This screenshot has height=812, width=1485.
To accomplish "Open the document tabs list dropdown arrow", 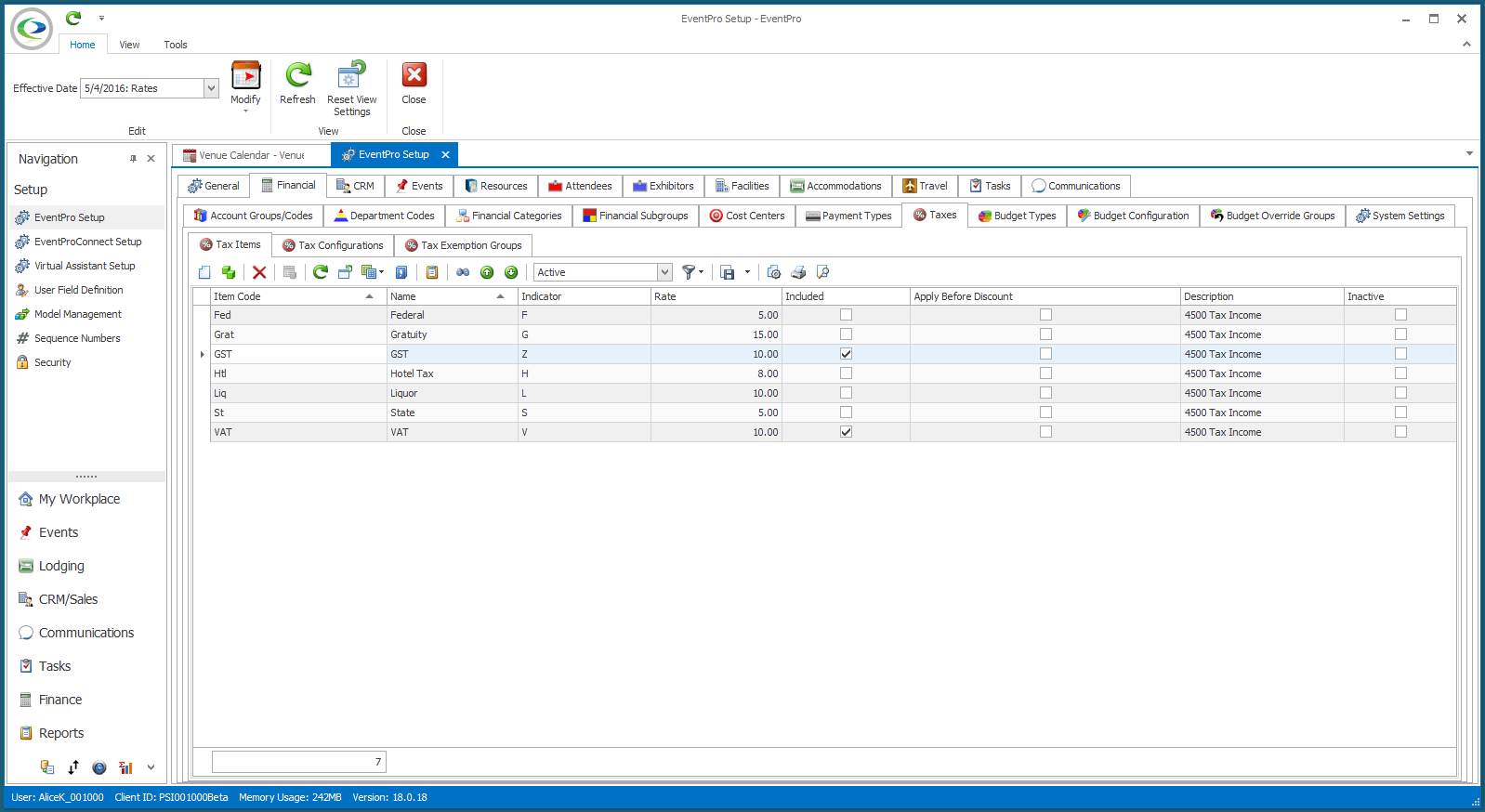I will point(1469,153).
